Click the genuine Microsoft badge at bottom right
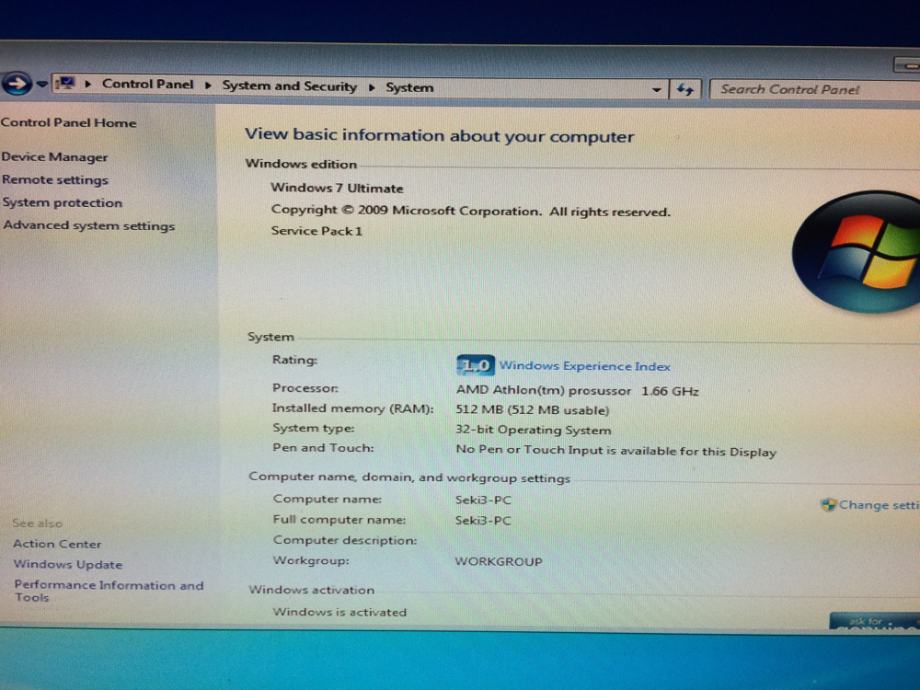The width and height of the screenshot is (920, 690). coord(874,621)
